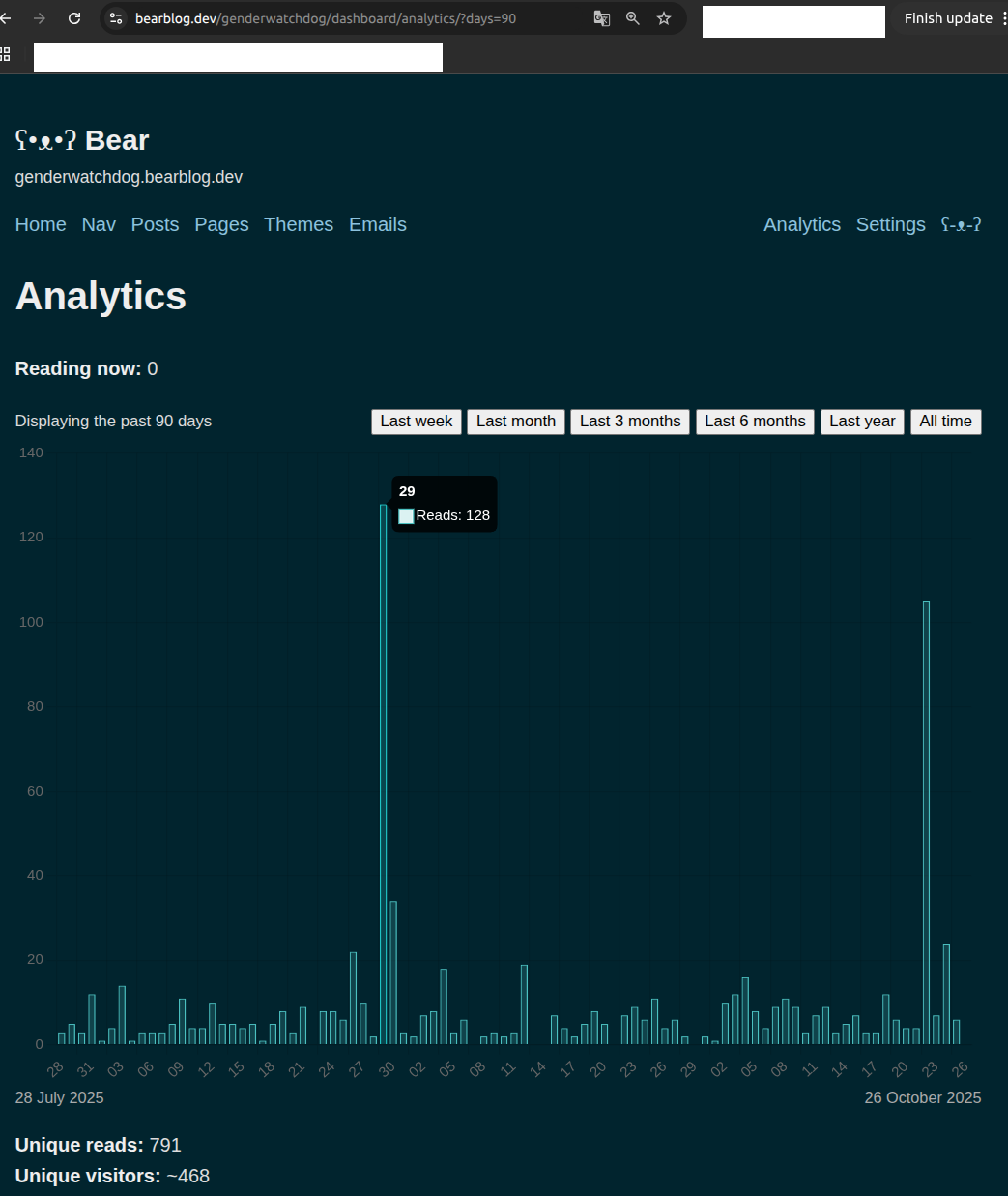
Task: Show Last 6 months of analytics
Action: point(755,422)
